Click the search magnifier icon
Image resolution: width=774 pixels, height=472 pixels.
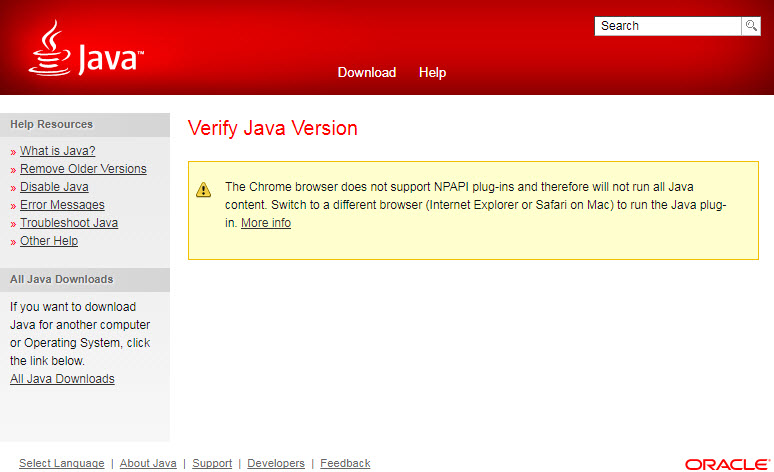click(751, 26)
